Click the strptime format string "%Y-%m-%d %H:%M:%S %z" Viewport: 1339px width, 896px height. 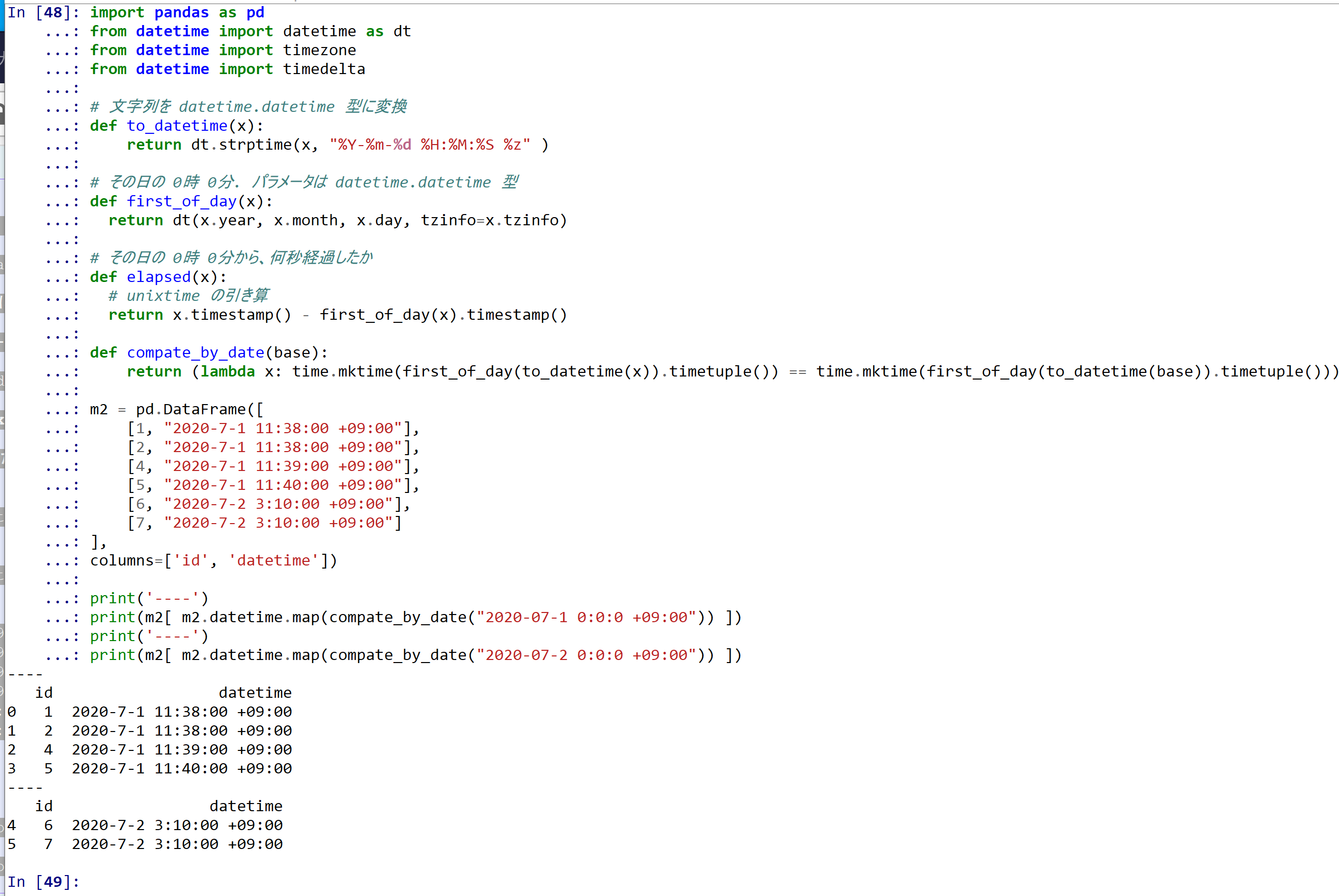(430, 145)
